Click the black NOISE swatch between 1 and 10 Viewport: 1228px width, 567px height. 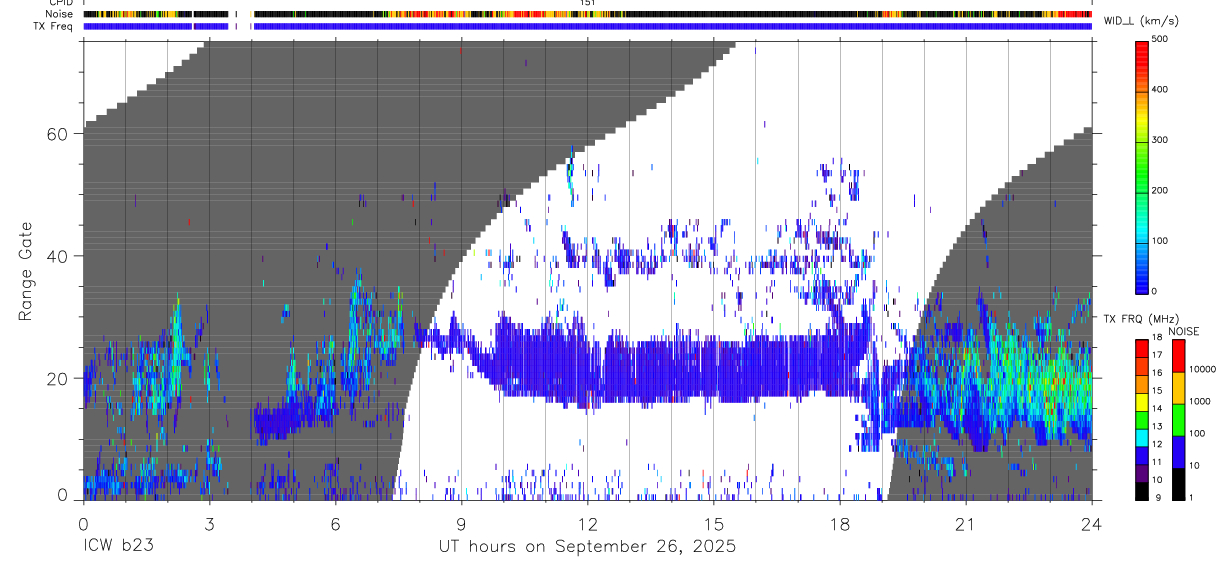click(x=1178, y=484)
